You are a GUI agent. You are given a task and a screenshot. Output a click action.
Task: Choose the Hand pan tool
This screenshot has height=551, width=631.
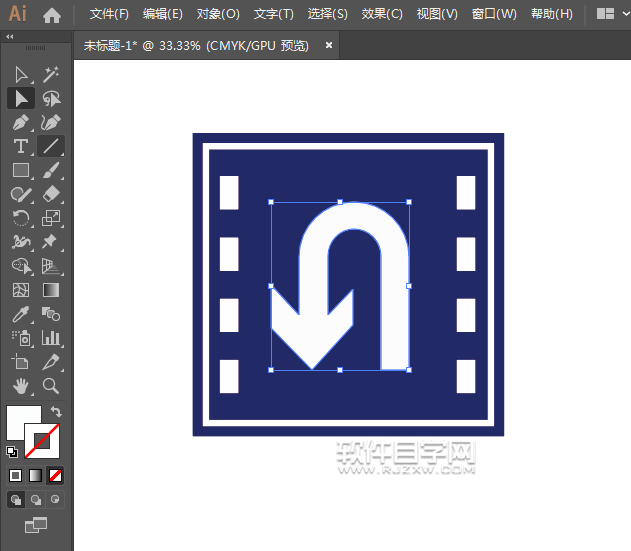[x=21, y=386]
